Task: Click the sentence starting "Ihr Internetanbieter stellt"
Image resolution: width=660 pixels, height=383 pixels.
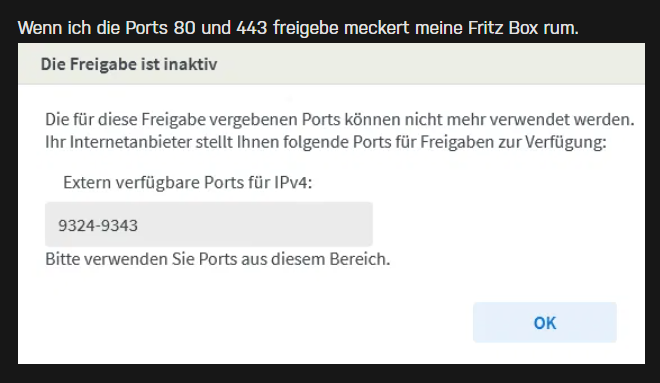Action: (x=326, y=142)
